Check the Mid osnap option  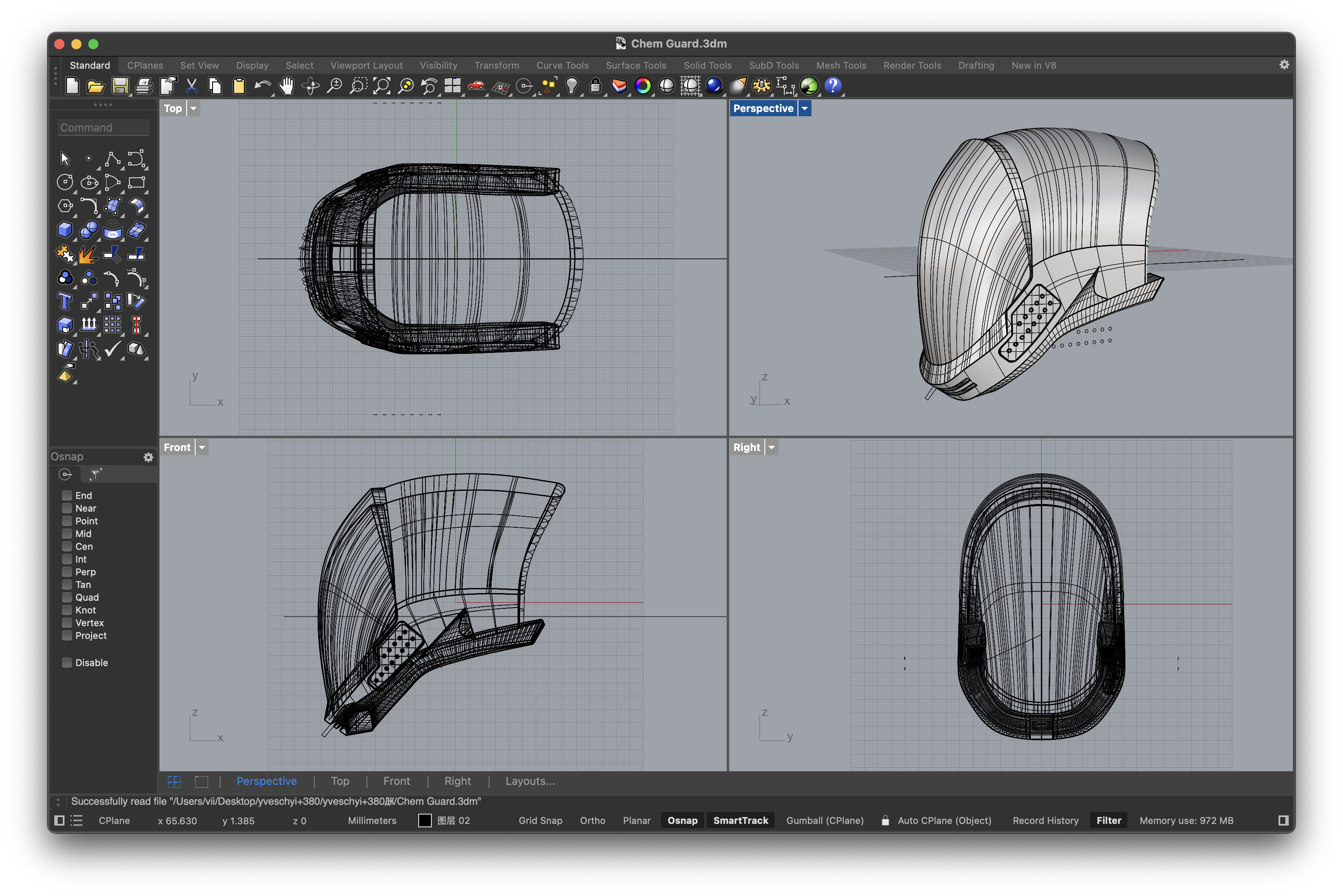(67, 534)
